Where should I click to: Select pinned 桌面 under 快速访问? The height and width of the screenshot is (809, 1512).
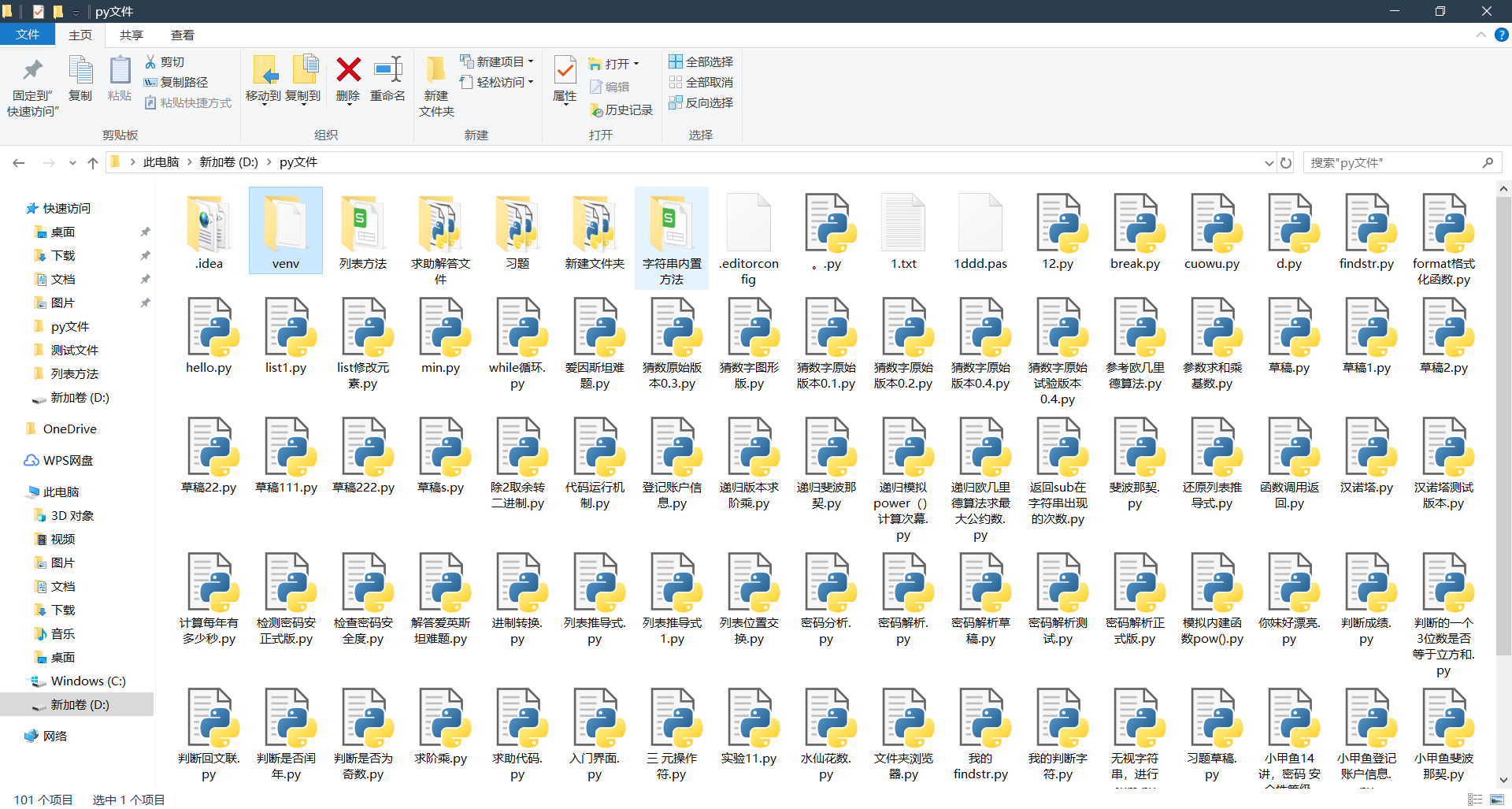point(63,232)
